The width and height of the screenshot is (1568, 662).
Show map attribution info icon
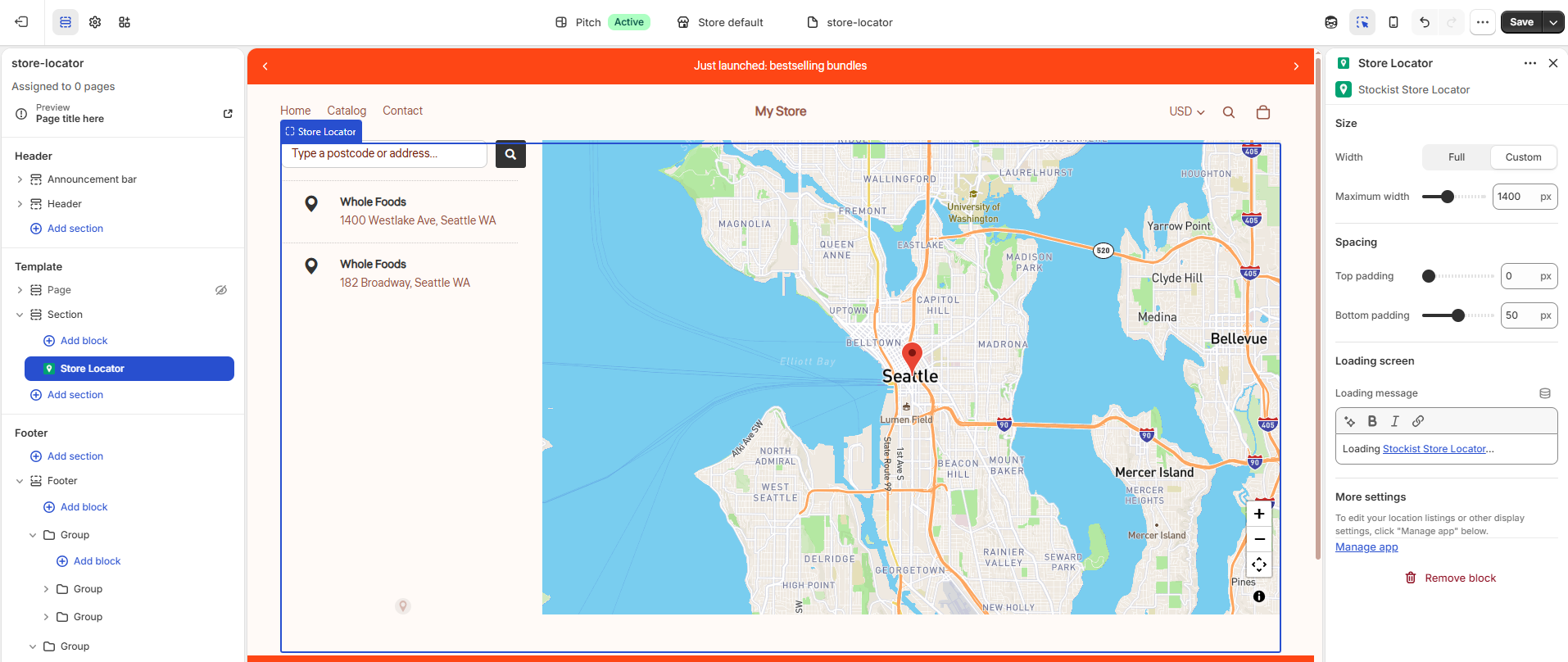tap(1259, 596)
